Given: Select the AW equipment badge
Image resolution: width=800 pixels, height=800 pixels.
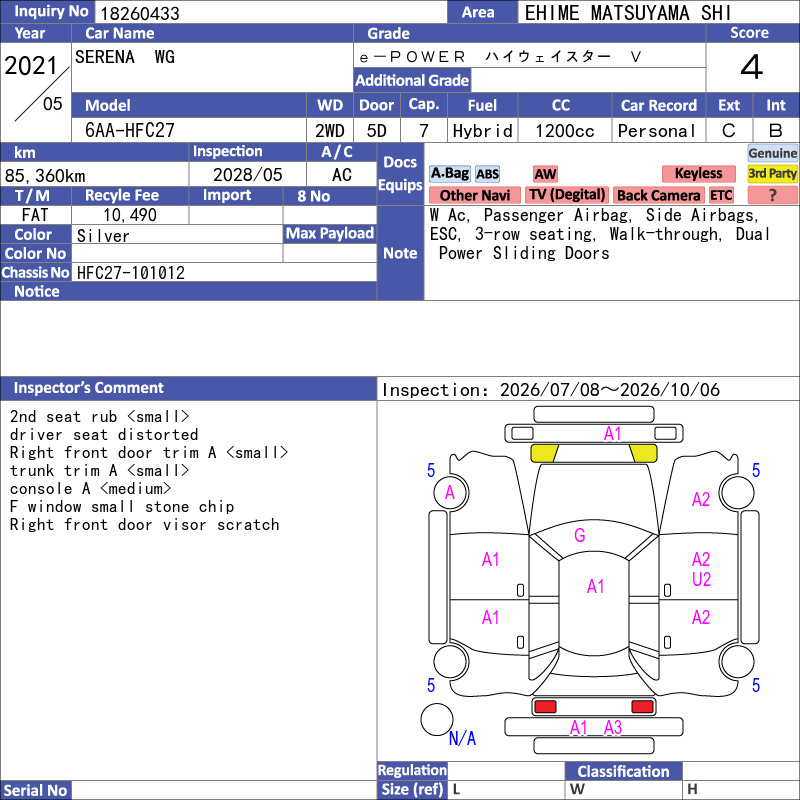Looking at the screenshot, I should click(545, 174).
